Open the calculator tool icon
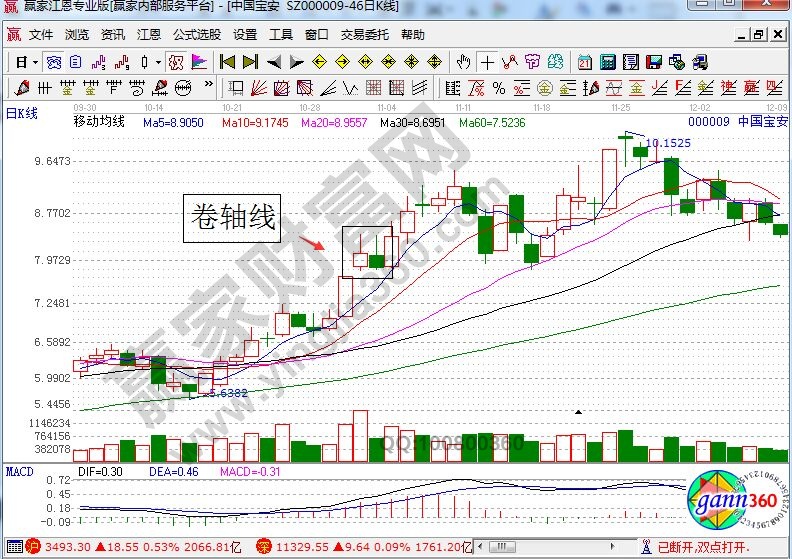792x559 pixels. [606, 62]
